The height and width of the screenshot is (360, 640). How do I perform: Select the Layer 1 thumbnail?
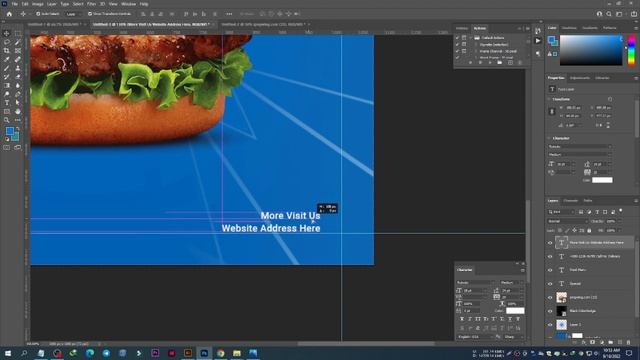(562, 325)
